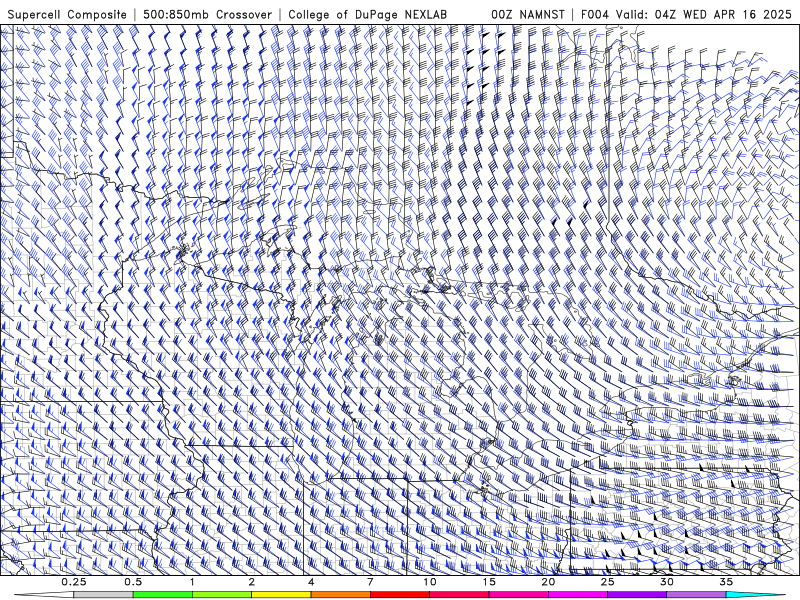The width and height of the screenshot is (800, 600).
Task: Click the 'Supercell Composite' title text
Action: pos(67,15)
